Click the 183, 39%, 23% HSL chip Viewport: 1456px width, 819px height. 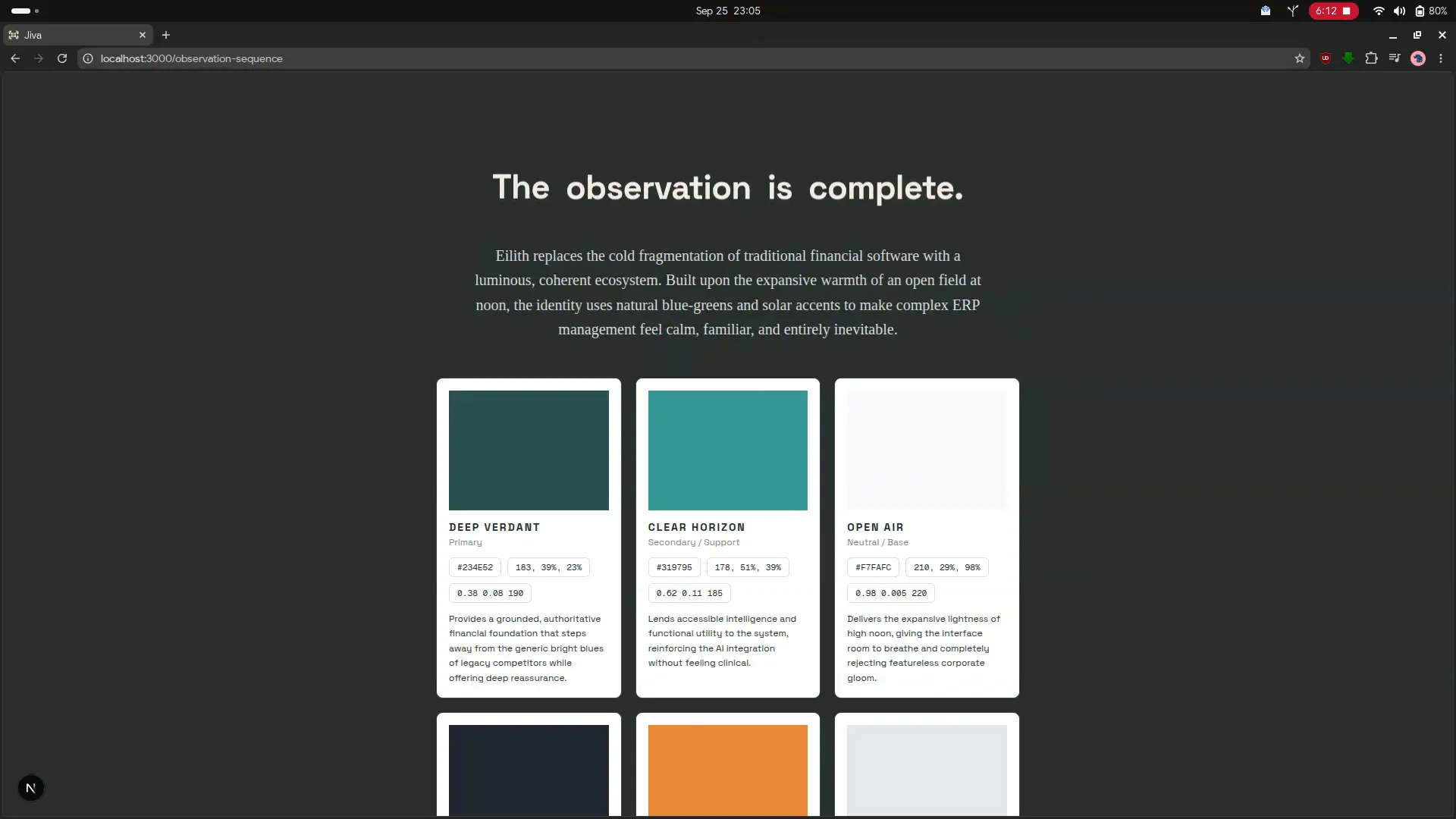[548, 567]
